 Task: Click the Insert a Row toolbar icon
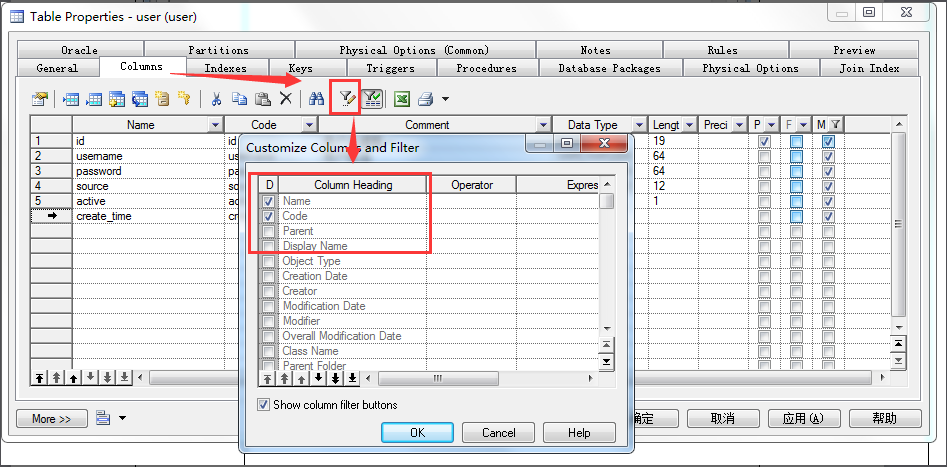71,98
